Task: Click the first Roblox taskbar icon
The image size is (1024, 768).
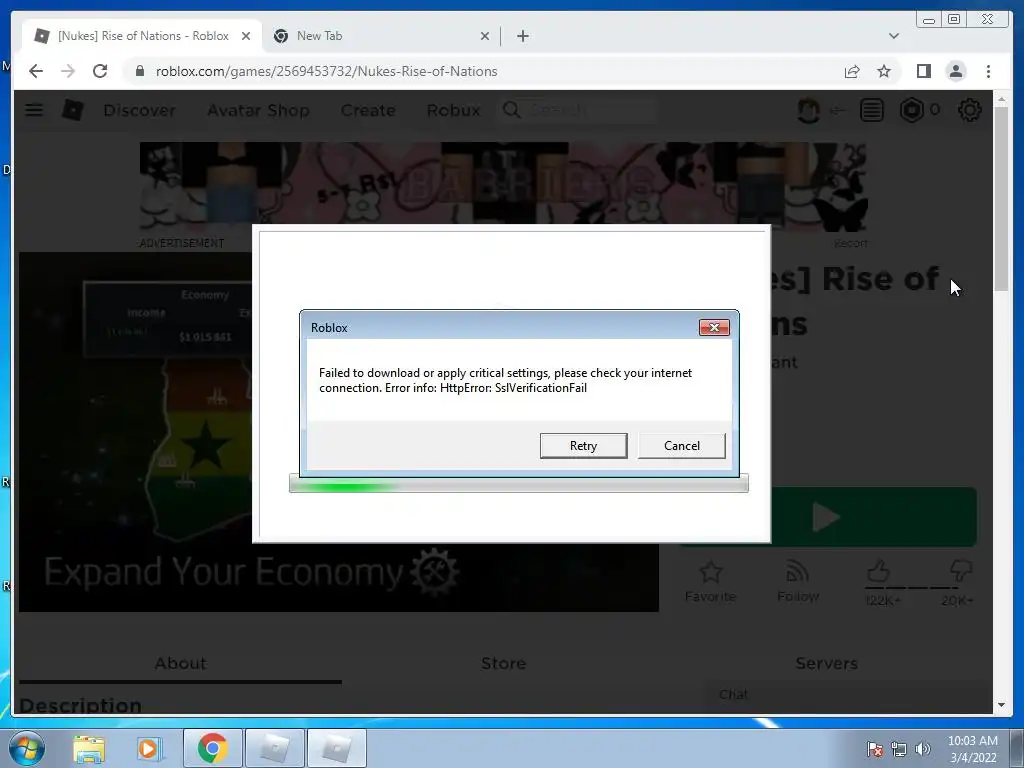Action: point(274,748)
